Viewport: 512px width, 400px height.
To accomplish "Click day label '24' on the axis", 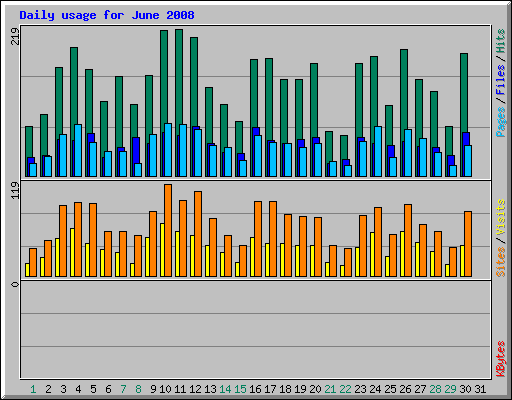I will pyautogui.click(x=375, y=389).
